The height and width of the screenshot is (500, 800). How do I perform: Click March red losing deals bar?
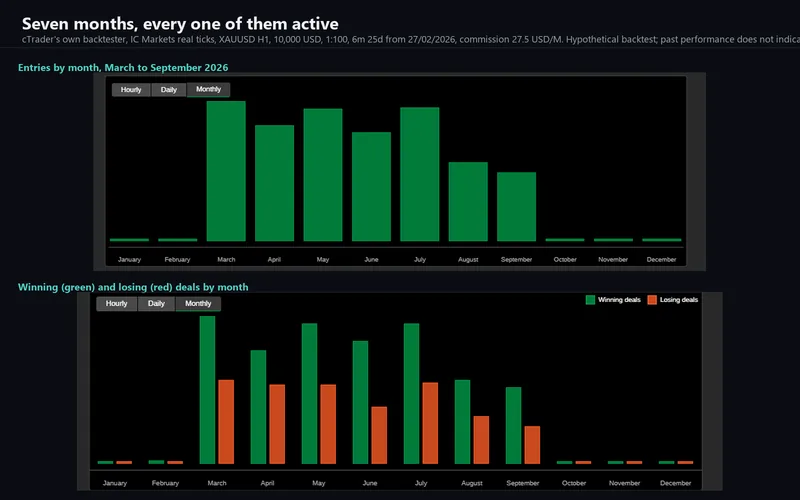(x=226, y=422)
